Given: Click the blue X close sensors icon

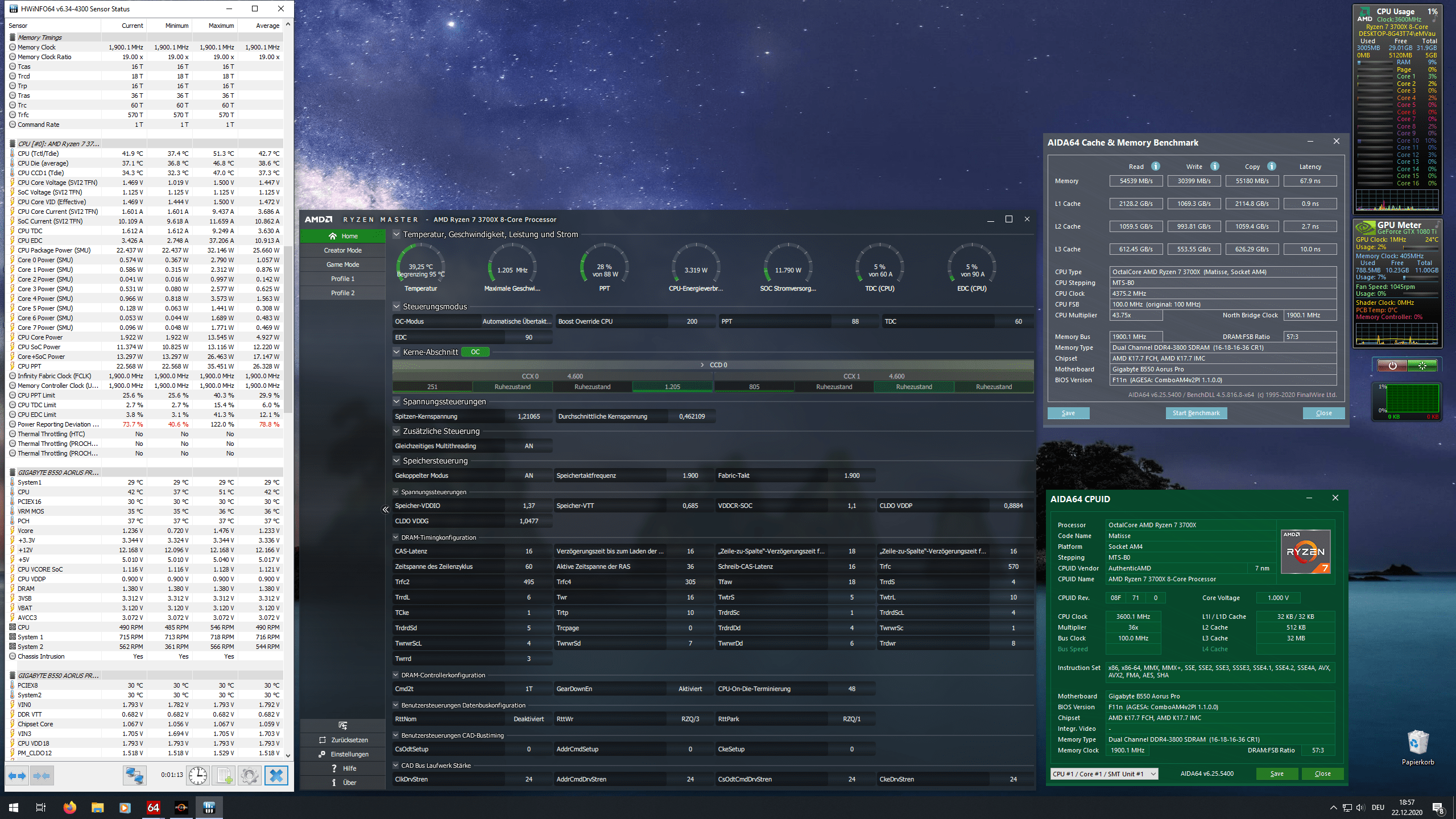Looking at the screenshot, I should (x=276, y=775).
